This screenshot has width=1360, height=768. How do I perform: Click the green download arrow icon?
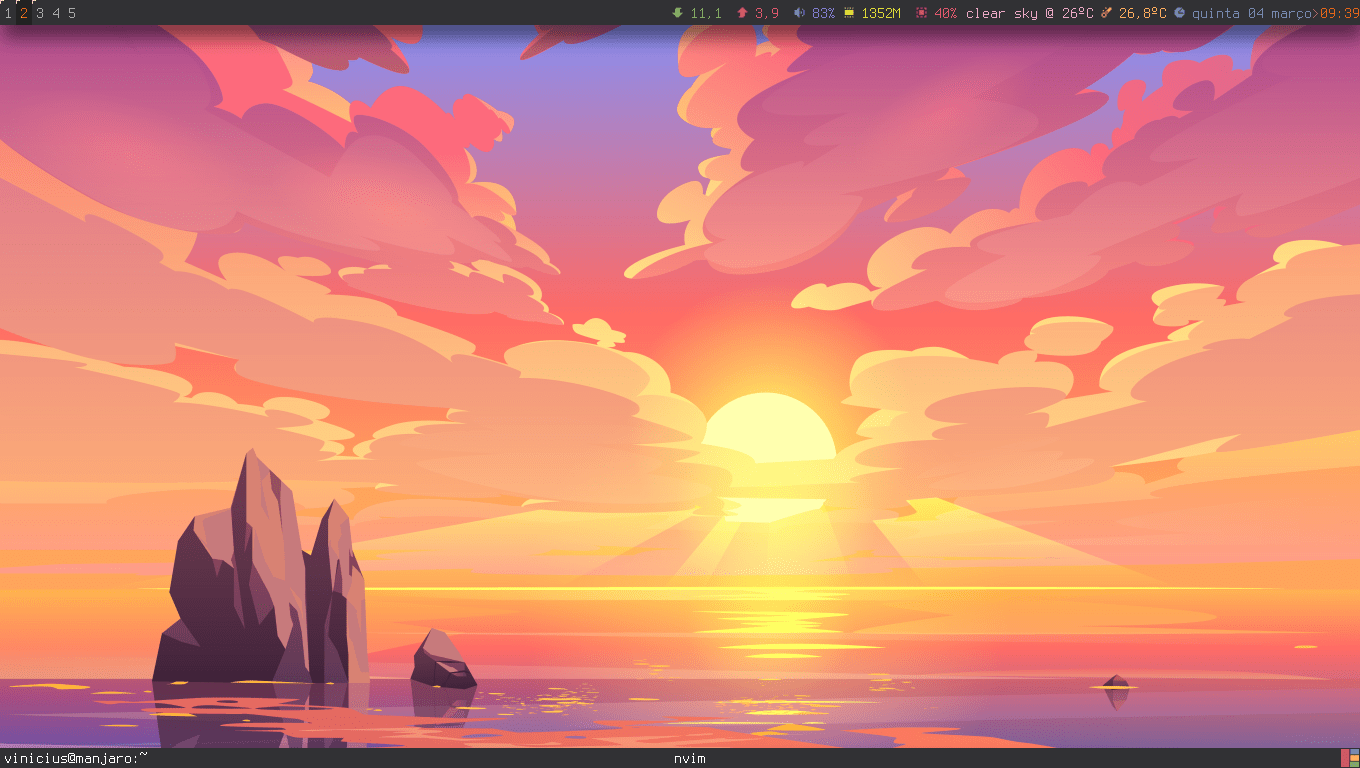click(x=678, y=13)
